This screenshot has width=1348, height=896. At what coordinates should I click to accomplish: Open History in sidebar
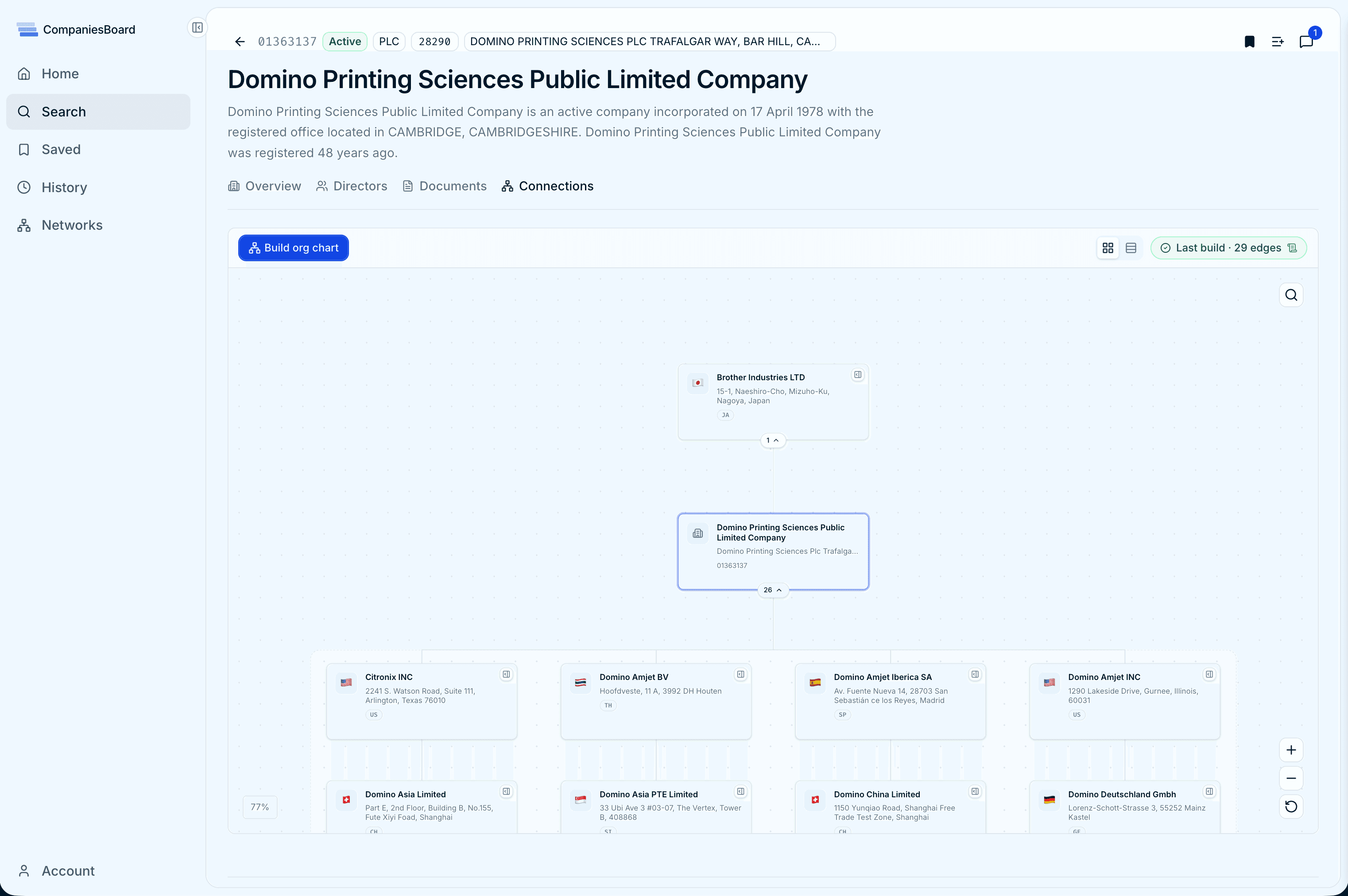98,187
